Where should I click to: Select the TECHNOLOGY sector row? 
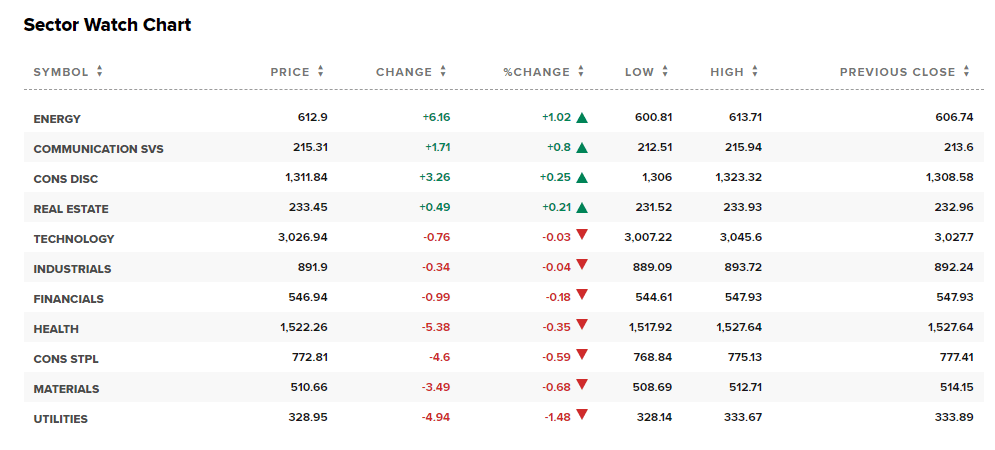tap(74, 239)
